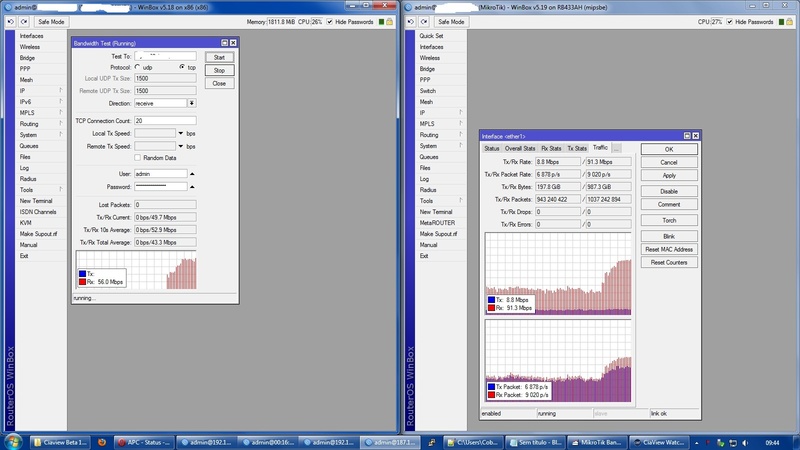Open Quick Set in right WinBox menu
The image size is (800, 450).
coord(431,36)
